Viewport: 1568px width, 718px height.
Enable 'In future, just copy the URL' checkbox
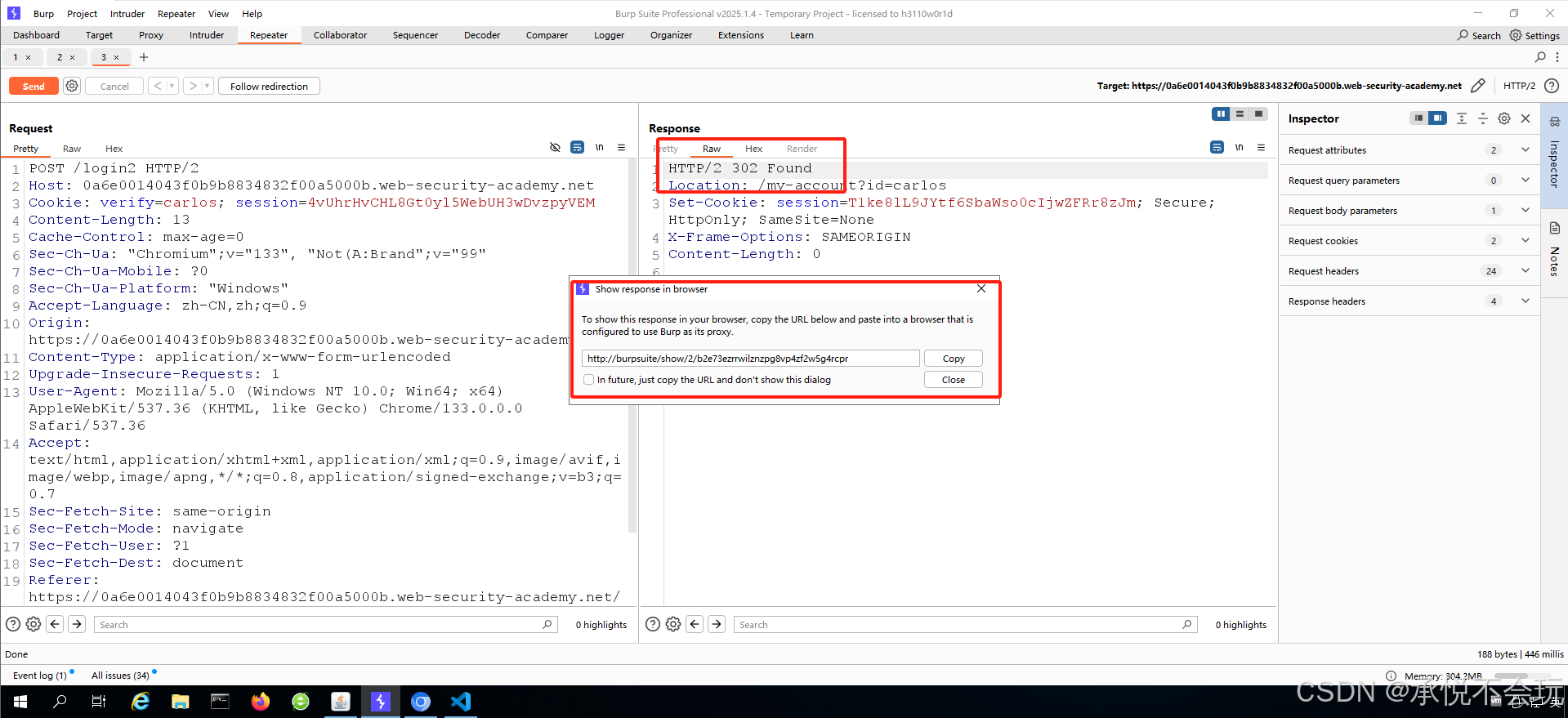[588, 380]
